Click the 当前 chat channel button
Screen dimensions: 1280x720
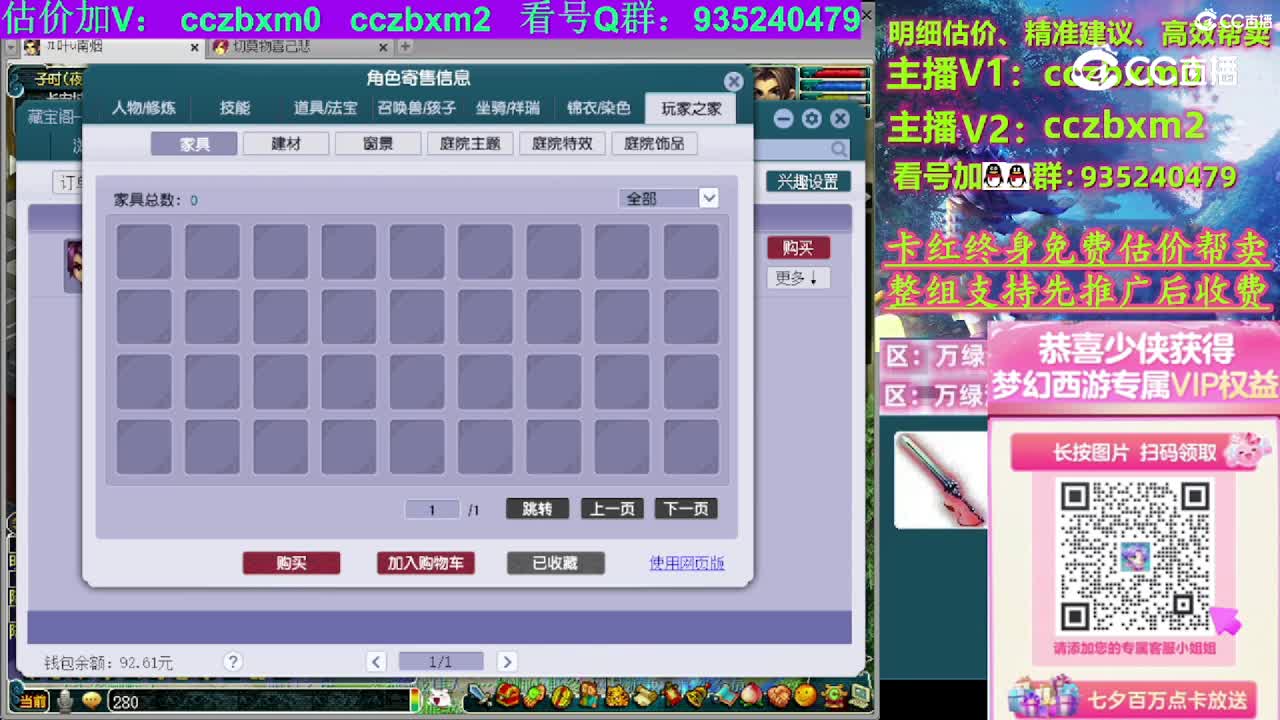tap(33, 701)
